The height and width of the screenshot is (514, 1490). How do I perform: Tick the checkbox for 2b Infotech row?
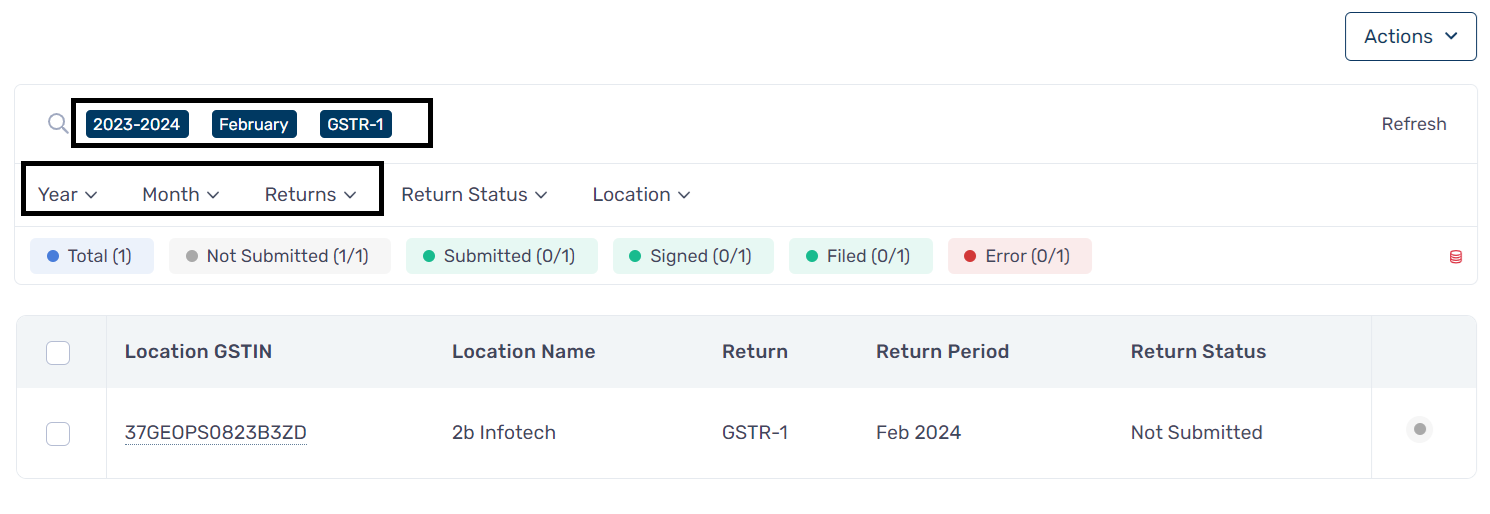pyautogui.click(x=58, y=433)
